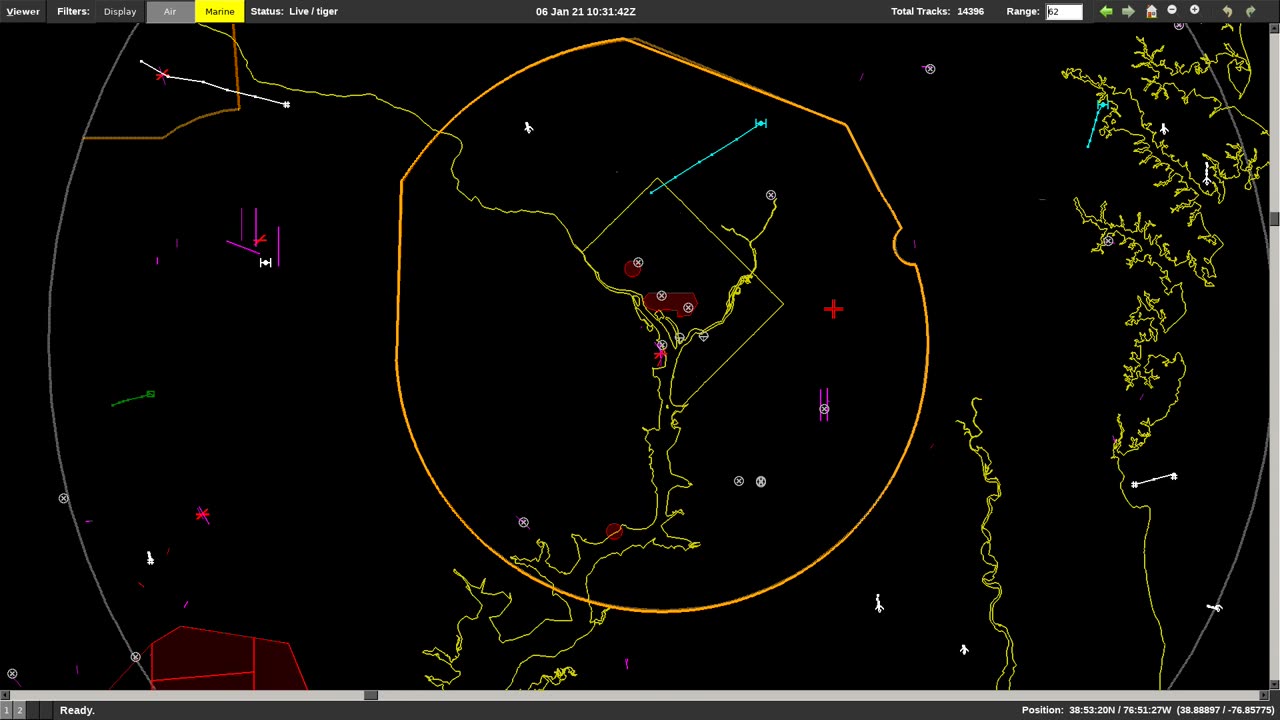Image resolution: width=1280 pixels, height=720 pixels.
Task: Reset the map with the home icon
Action: tap(1151, 11)
